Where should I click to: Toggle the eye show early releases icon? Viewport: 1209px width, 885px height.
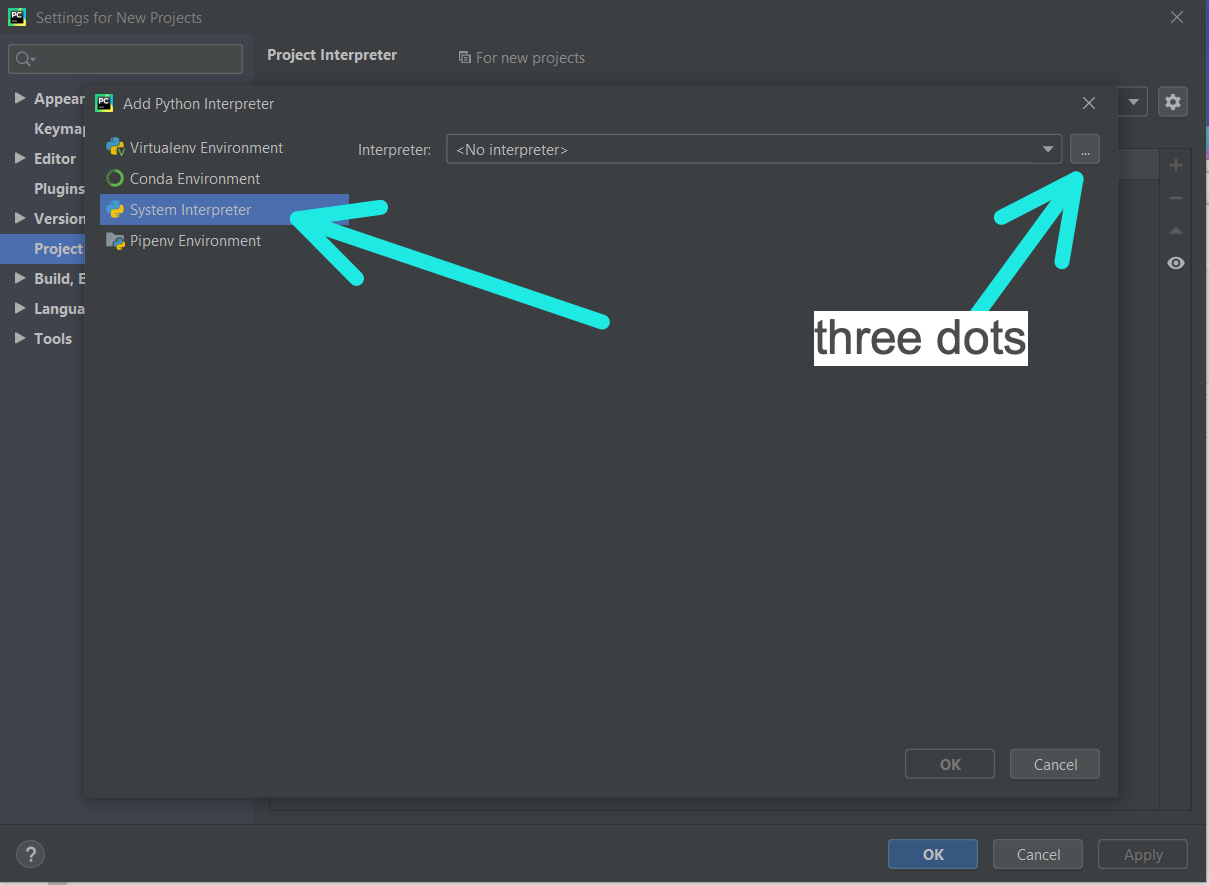(x=1176, y=263)
